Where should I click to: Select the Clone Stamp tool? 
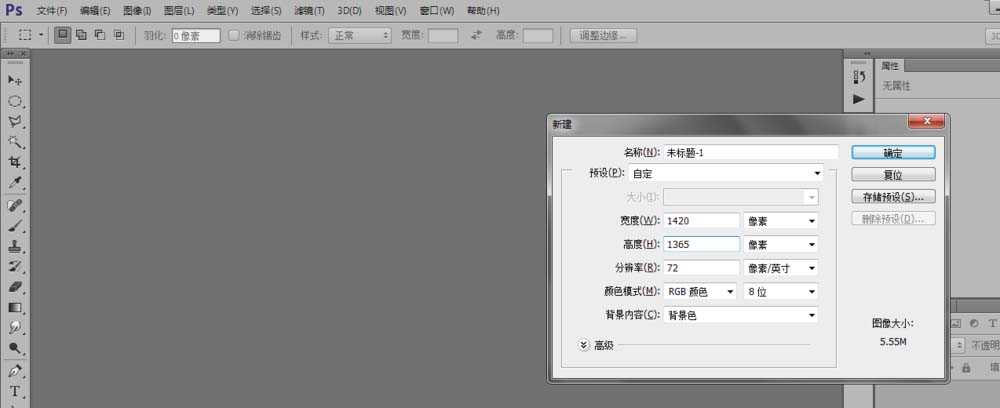15,246
